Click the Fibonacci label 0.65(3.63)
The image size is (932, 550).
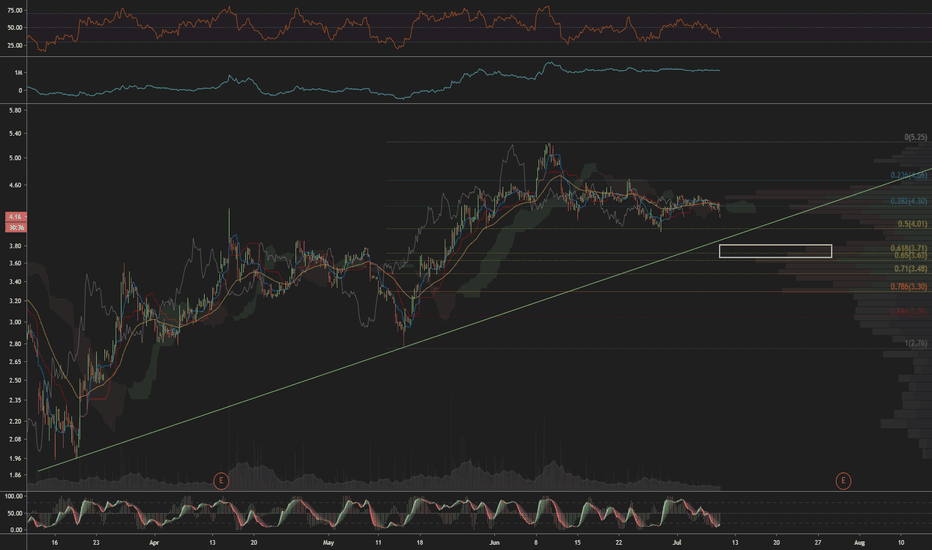(x=911, y=255)
